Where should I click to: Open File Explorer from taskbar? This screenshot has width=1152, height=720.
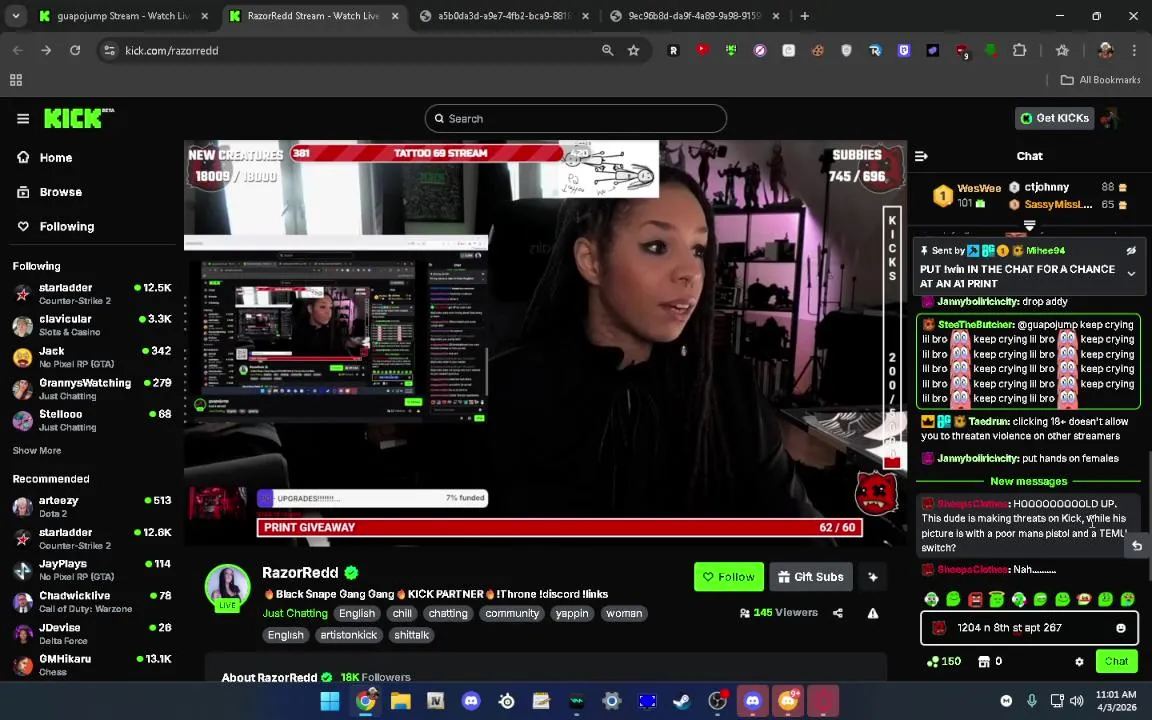tap(400, 701)
